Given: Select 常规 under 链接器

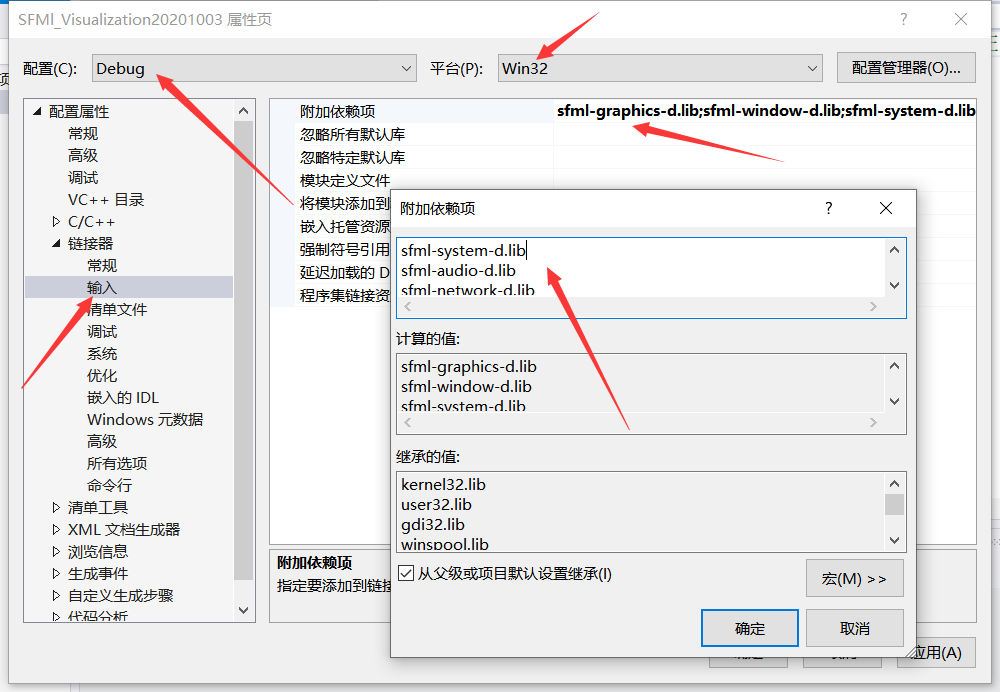Looking at the screenshot, I should coord(102,265).
